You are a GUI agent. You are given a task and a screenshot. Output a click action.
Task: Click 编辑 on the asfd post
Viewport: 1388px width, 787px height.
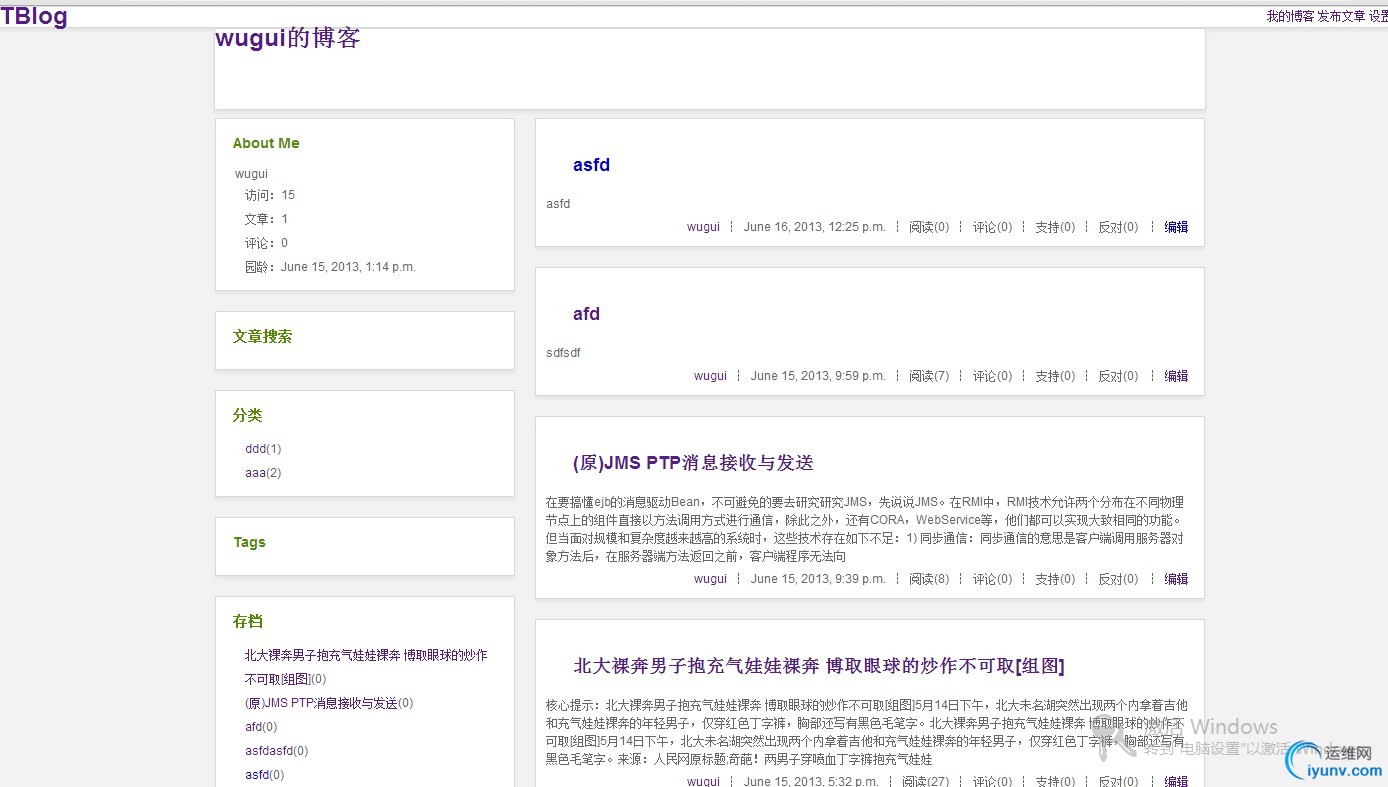[x=1176, y=227]
